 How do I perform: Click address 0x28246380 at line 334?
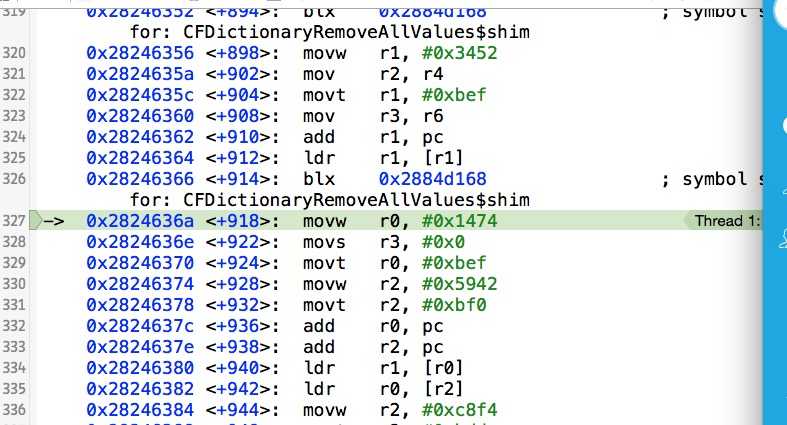144,367
